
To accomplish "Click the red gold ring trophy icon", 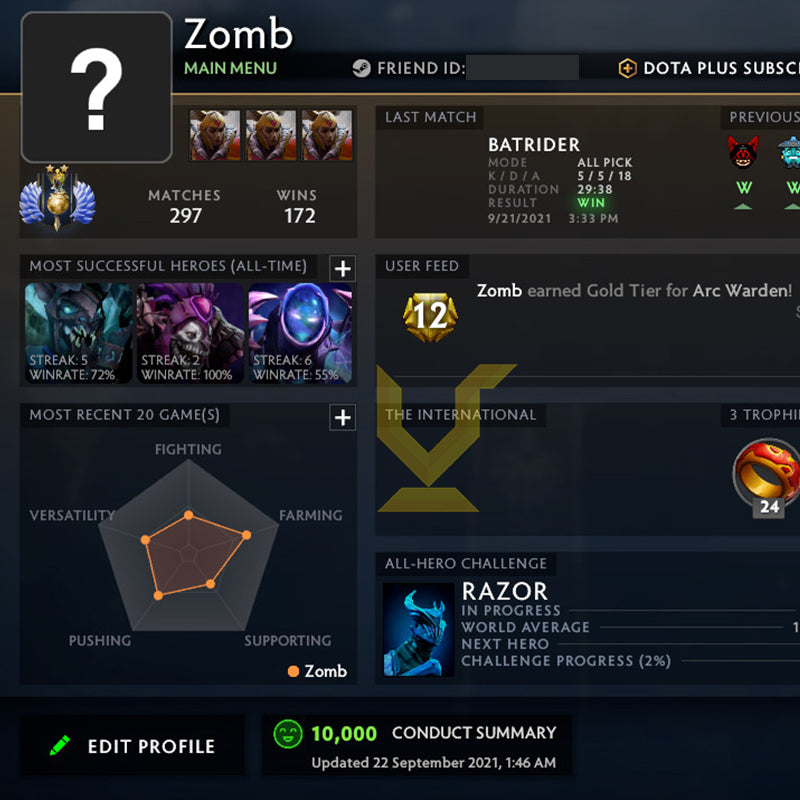I will pyautogui.click(x=768, y=470).
